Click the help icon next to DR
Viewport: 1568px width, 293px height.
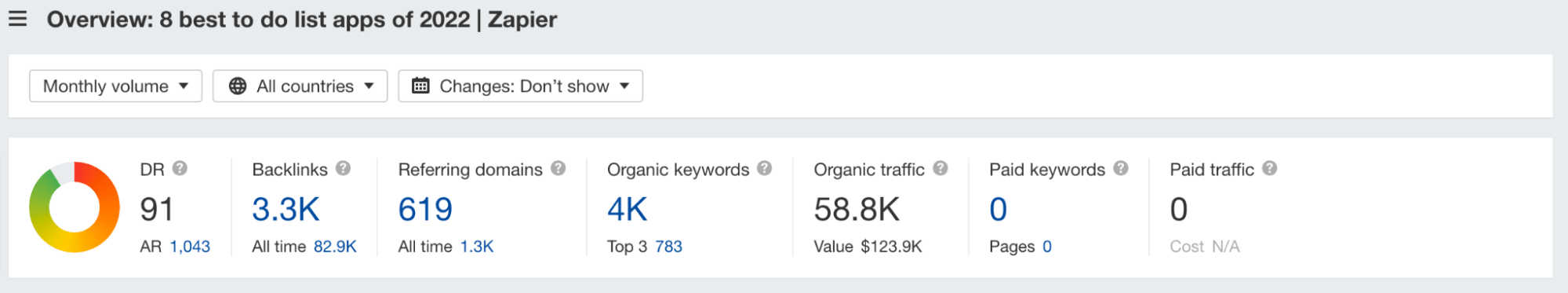click(x=180, y=168)
